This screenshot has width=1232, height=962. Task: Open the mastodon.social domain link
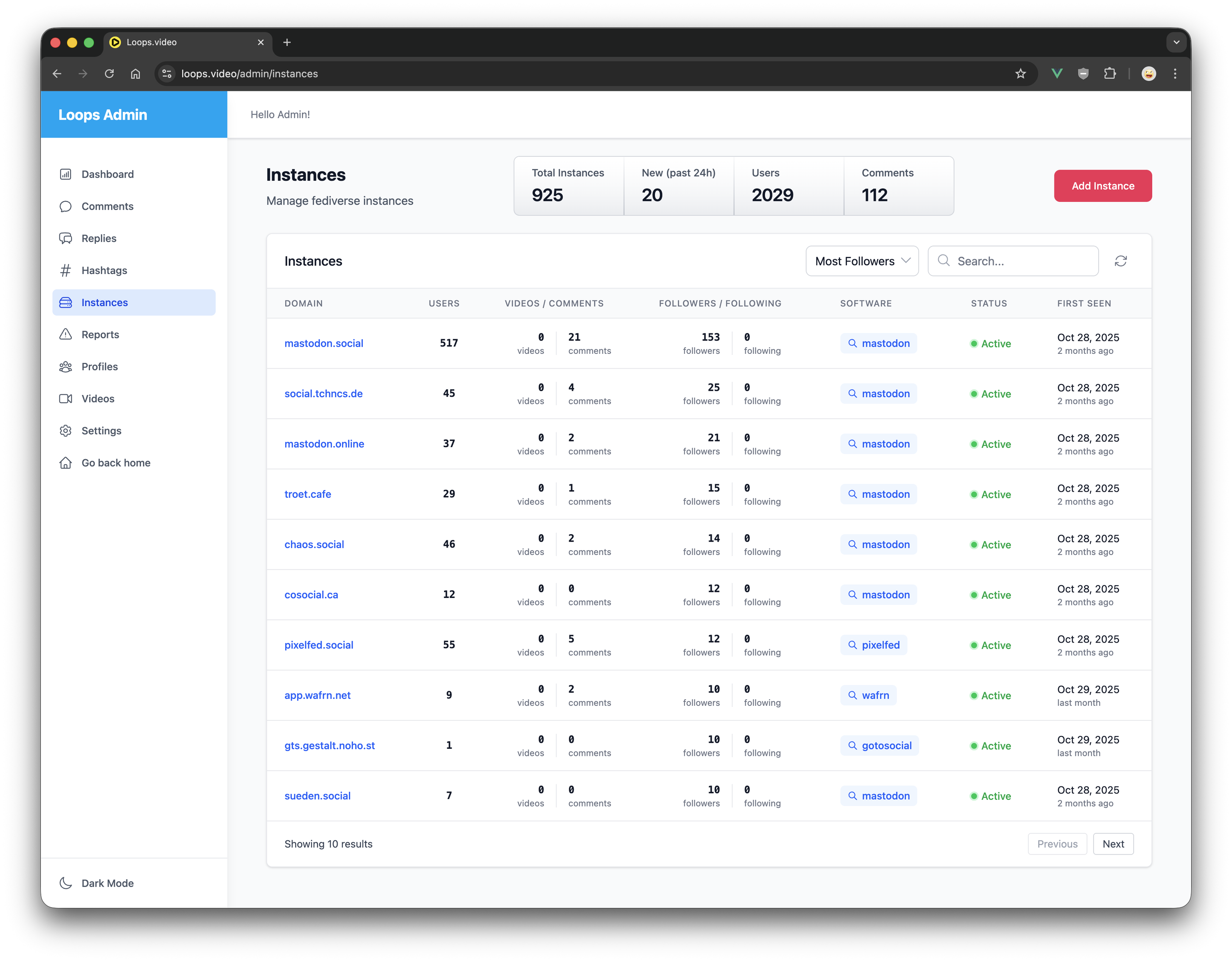coord(323,343)
